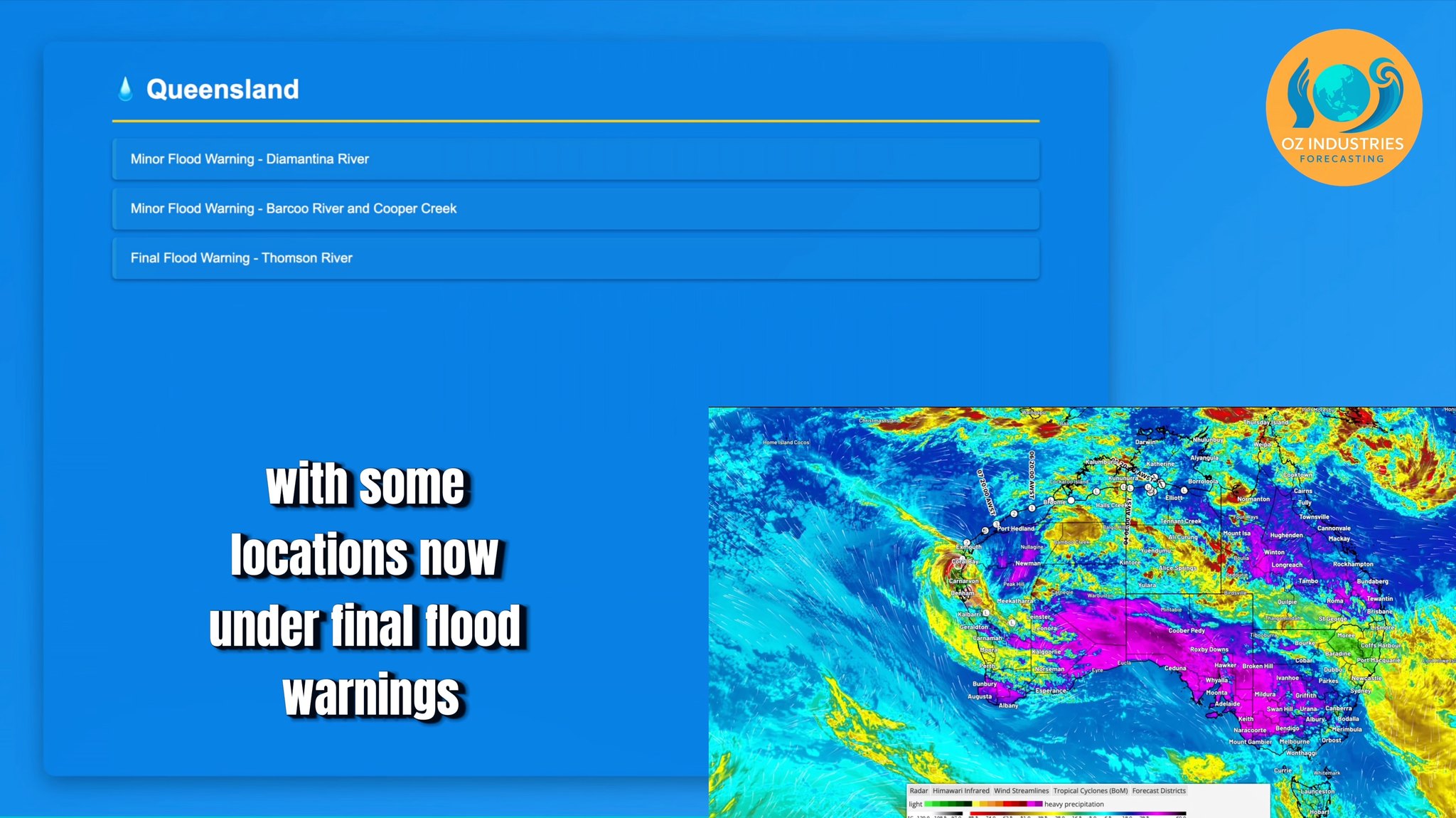The height and width of the screenshot is (818, 1456).
Task: Click the Oz Industries Forecasting logo
Action: (1344, 107)
